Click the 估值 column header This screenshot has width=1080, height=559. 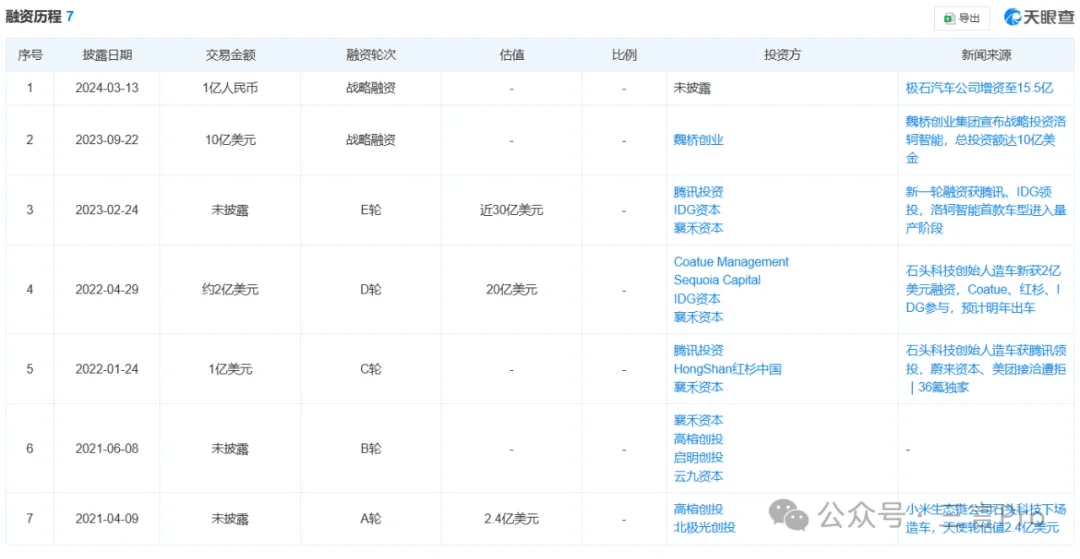click(x=511, y=55)
